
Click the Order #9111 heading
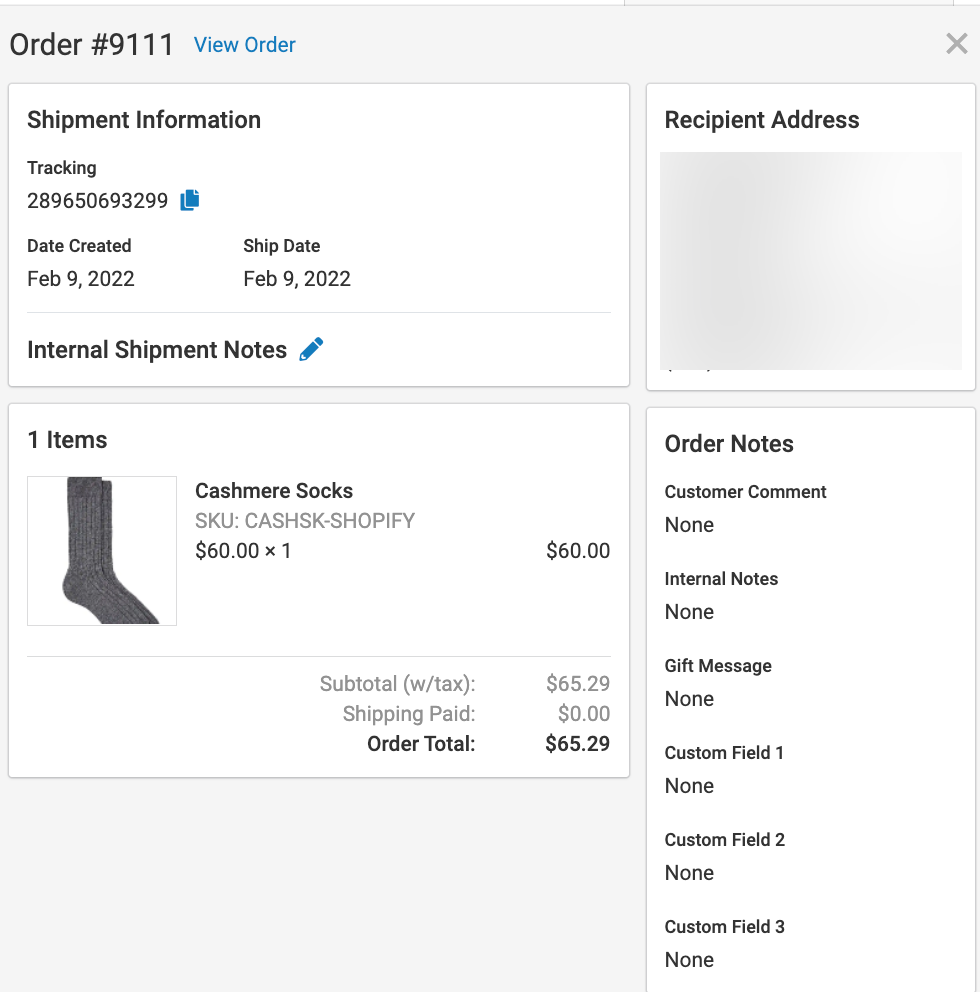pos(92,45)
